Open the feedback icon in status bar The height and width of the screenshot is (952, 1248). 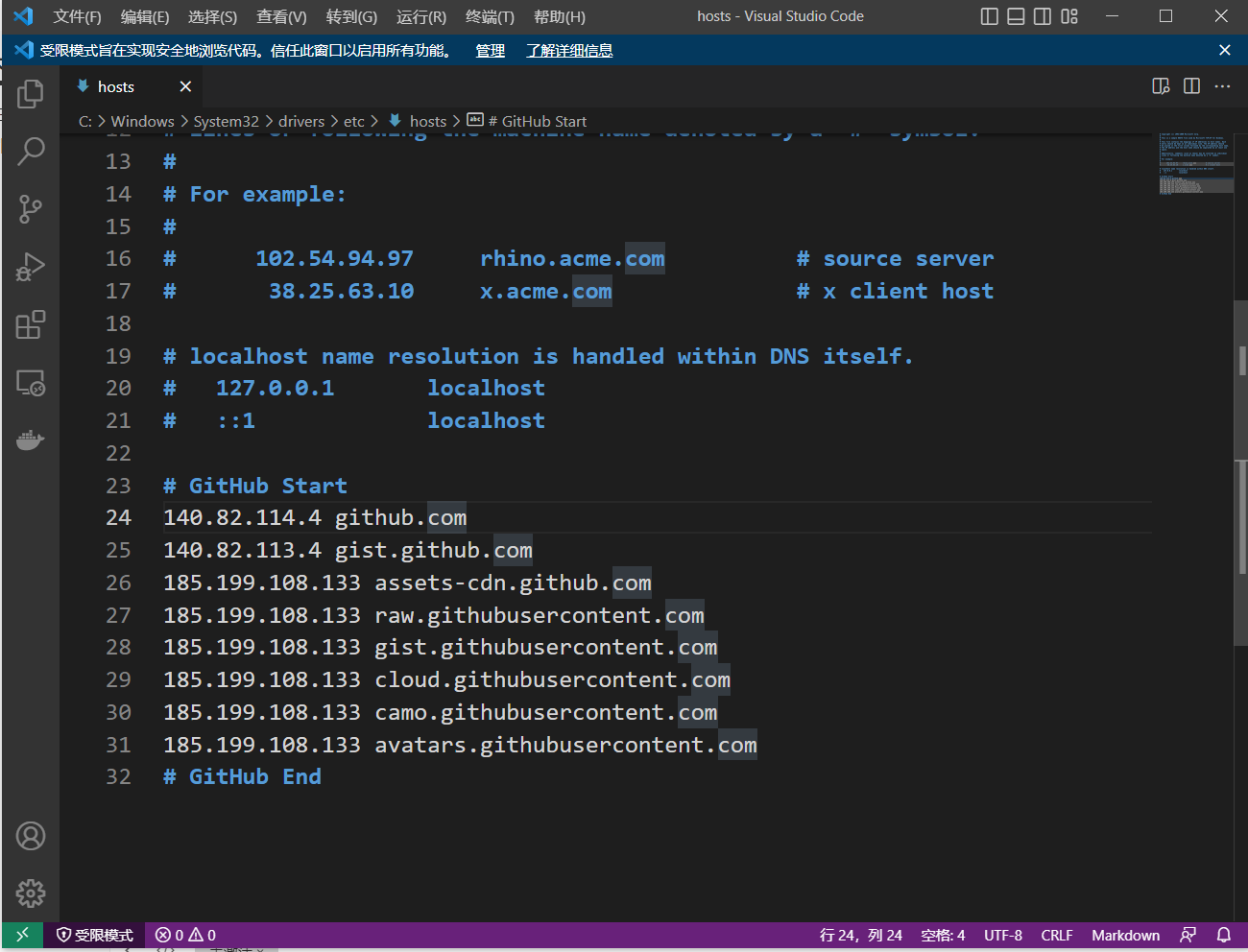(x=1188, y=935)
